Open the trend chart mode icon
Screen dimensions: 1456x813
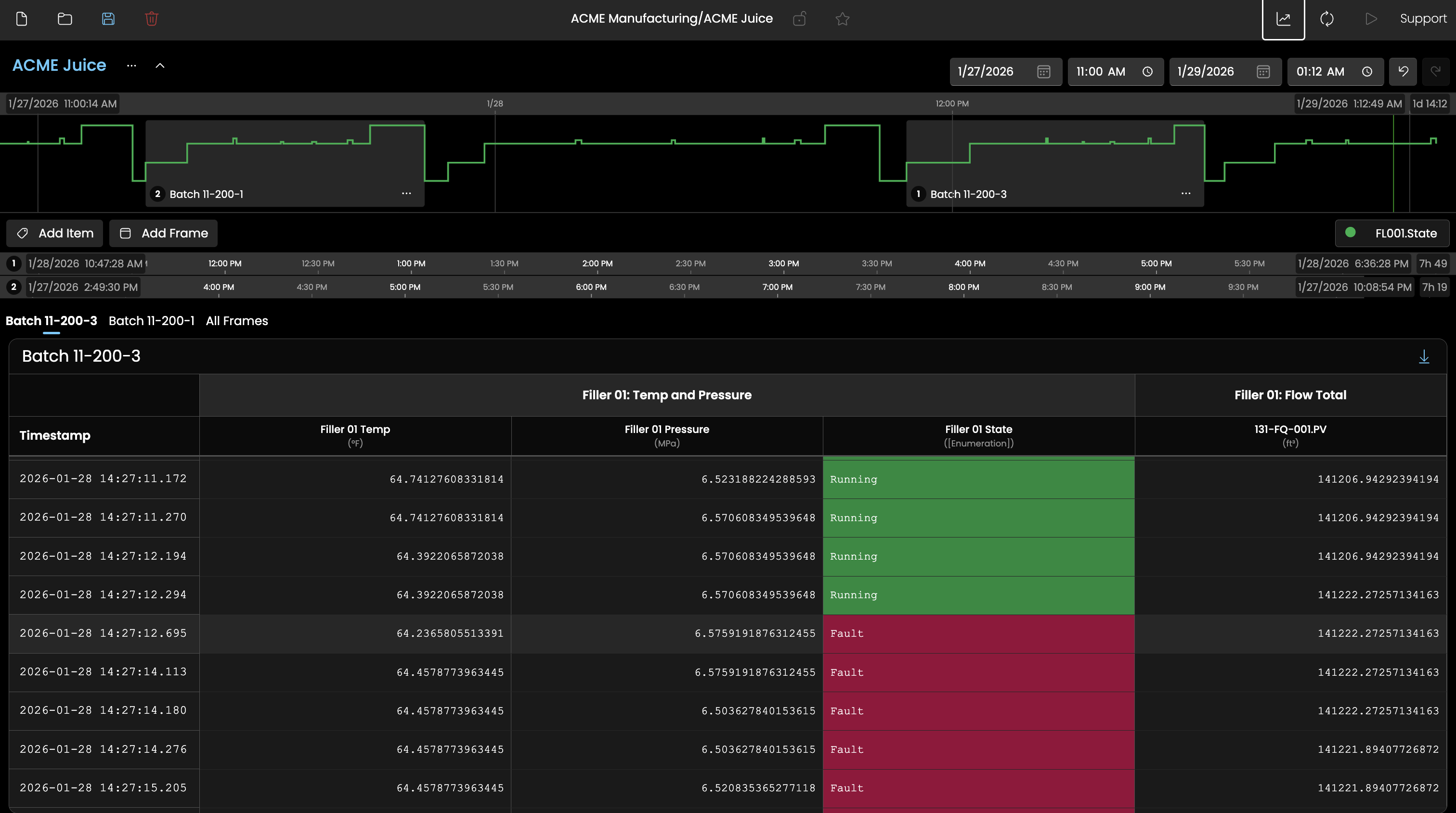1283,19
